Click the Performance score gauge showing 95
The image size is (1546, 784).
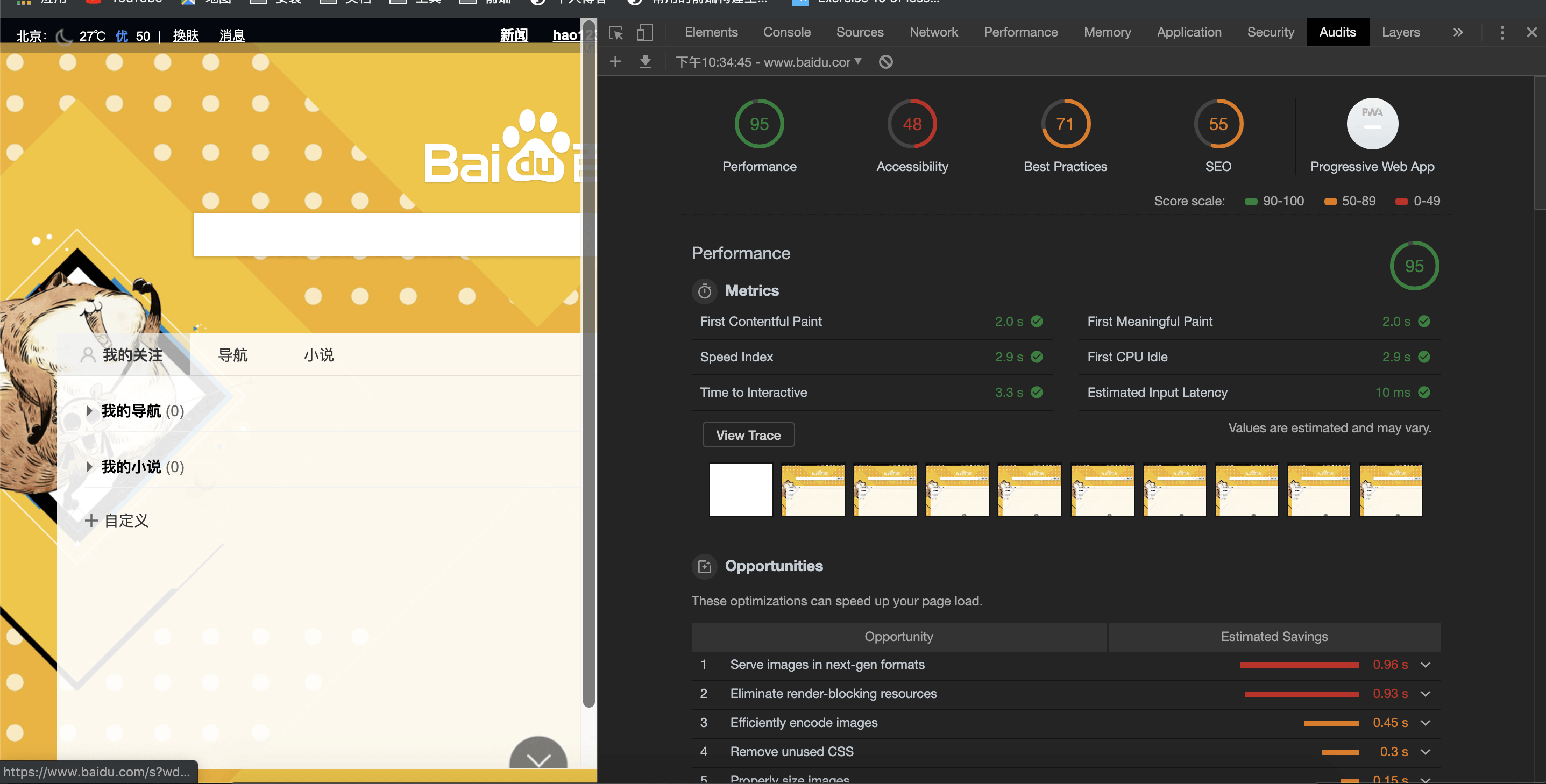759,124
